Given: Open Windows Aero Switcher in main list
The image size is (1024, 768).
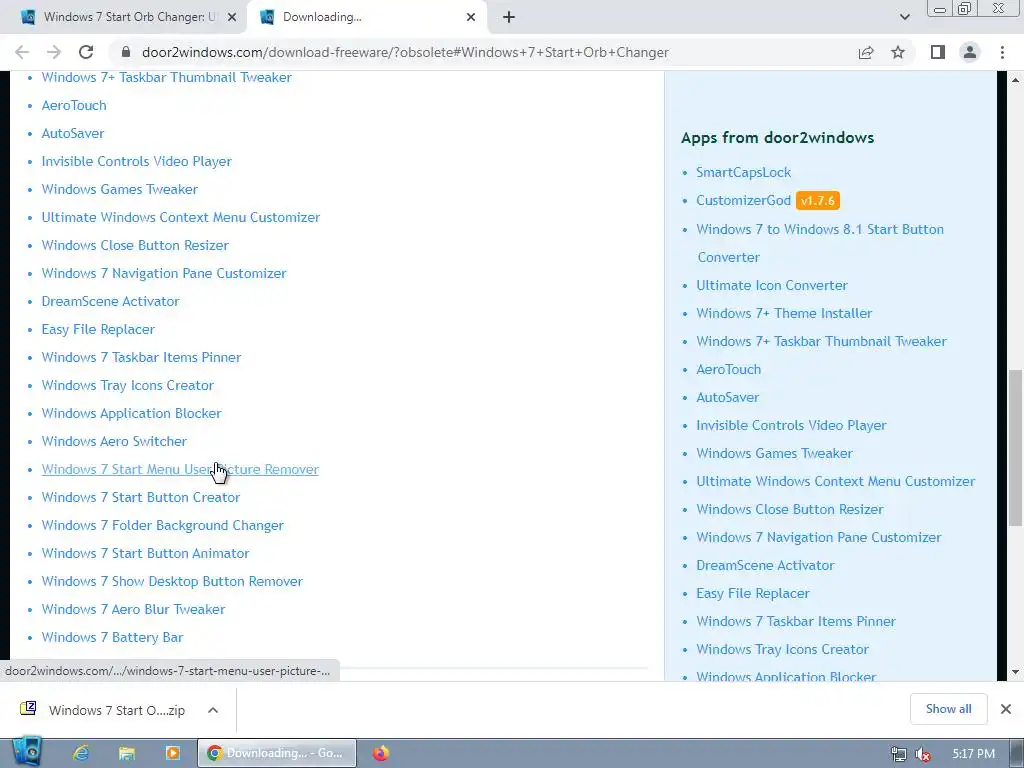Looking at the screenshot, I should (x=114, y=441).
